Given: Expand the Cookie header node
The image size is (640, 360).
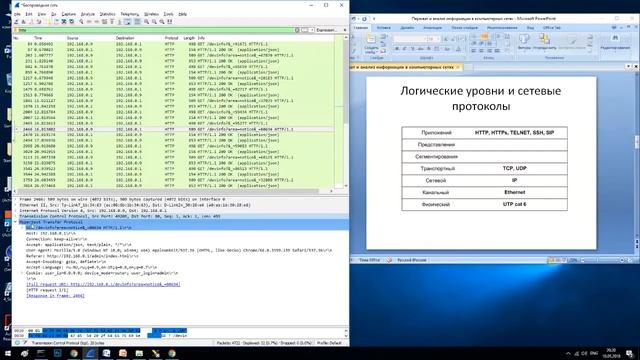Looking at the screenshot, I should point(22,273).
